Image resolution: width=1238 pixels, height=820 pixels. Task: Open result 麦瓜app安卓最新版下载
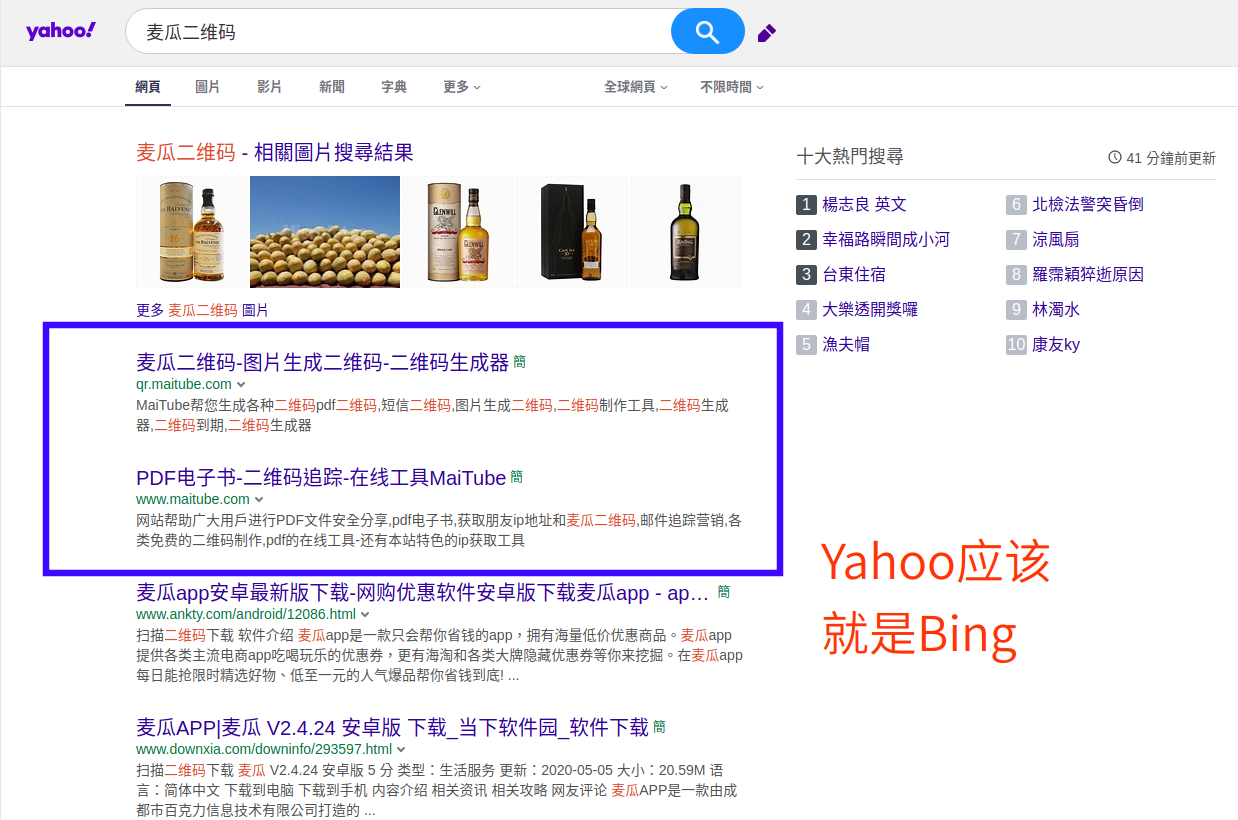[423, 593]
